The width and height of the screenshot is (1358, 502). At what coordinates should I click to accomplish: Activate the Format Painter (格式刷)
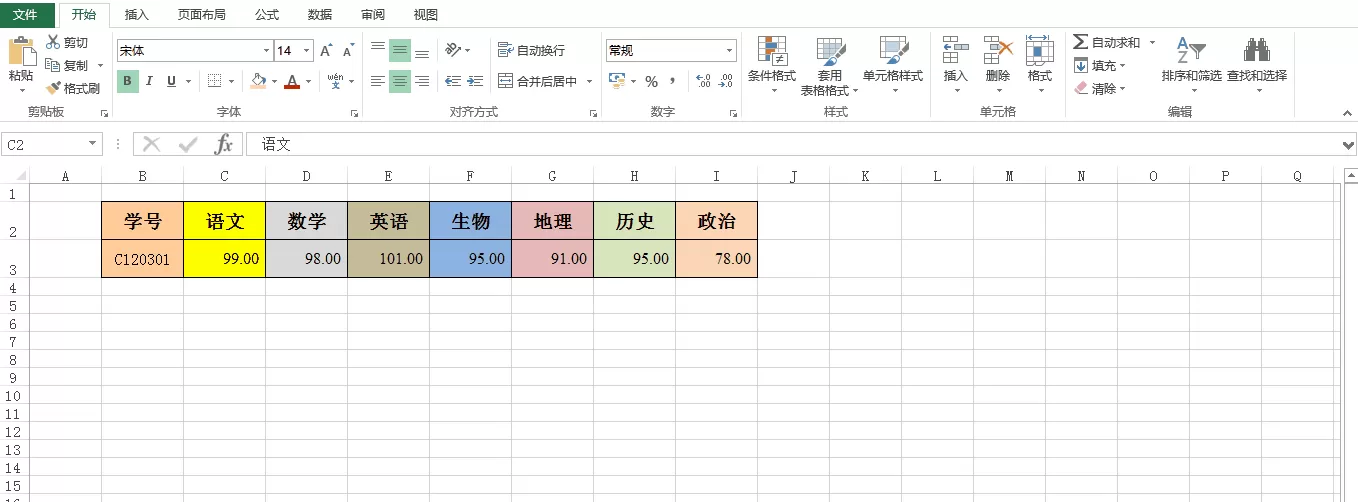click(73, 88)
